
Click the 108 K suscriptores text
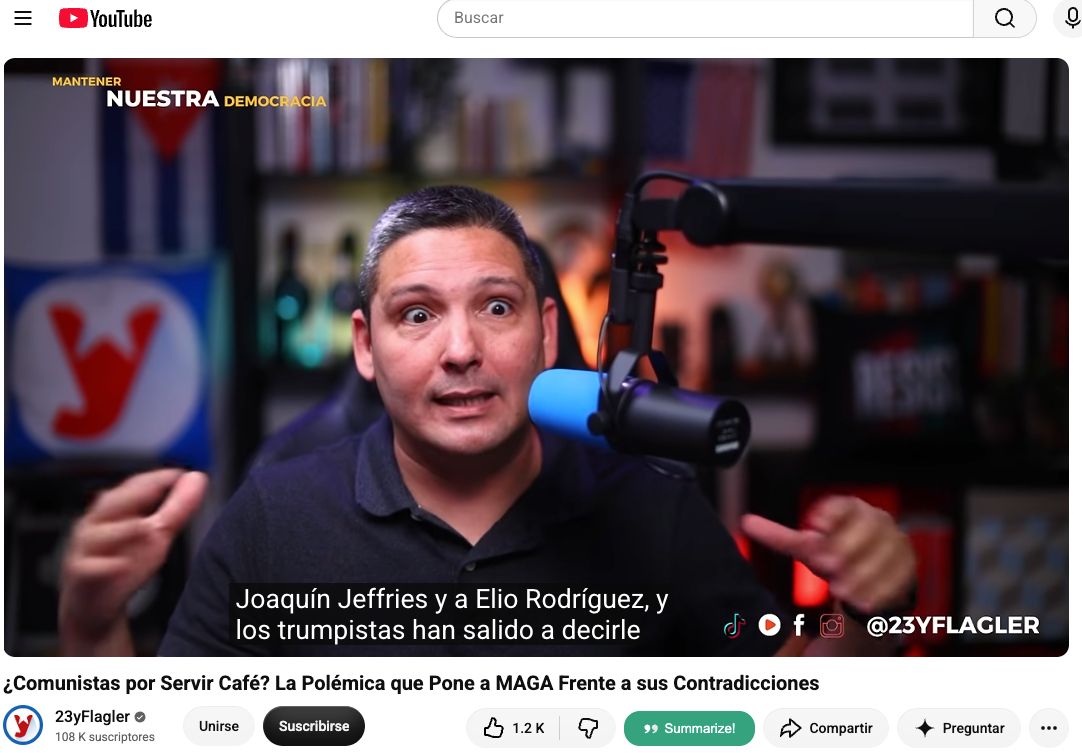pos(105,737)
